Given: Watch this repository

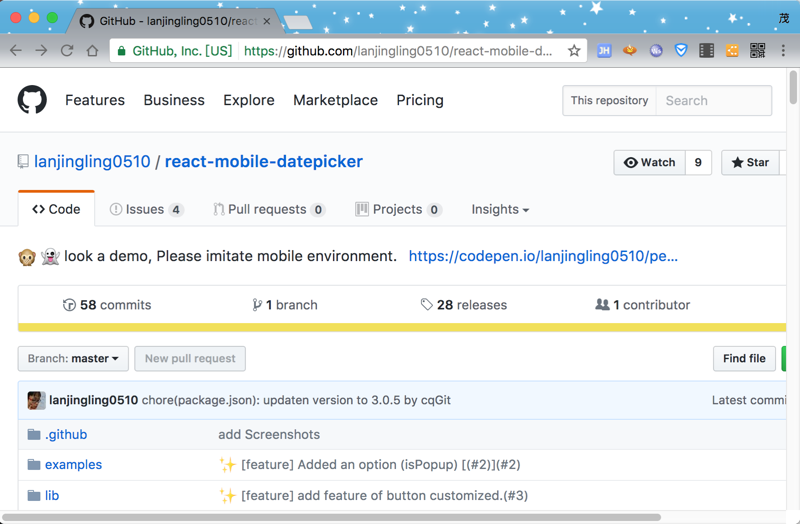Looking at the screenshot, I should click(x=650, y=163).
